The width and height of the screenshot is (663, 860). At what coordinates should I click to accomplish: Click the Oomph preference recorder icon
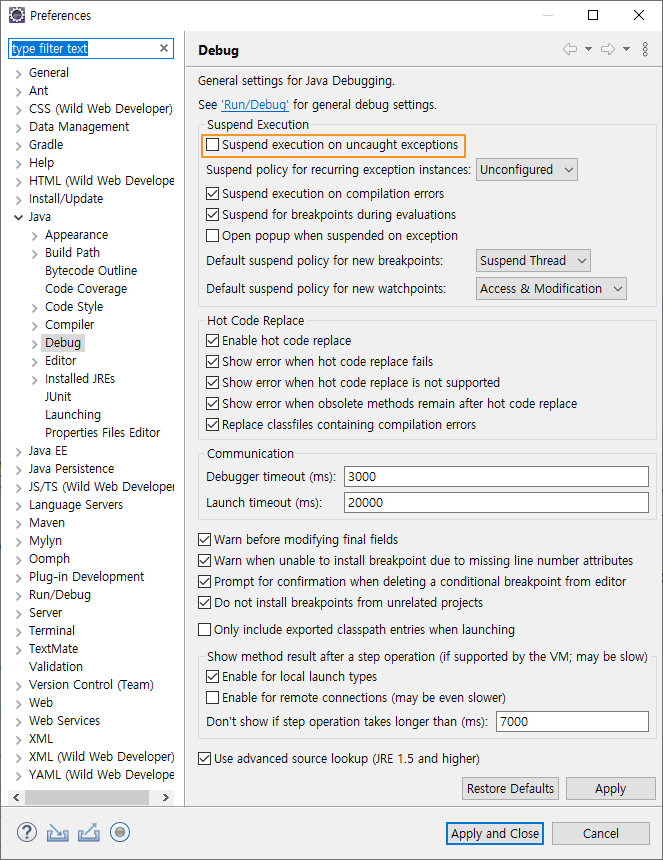pos(120,832)
